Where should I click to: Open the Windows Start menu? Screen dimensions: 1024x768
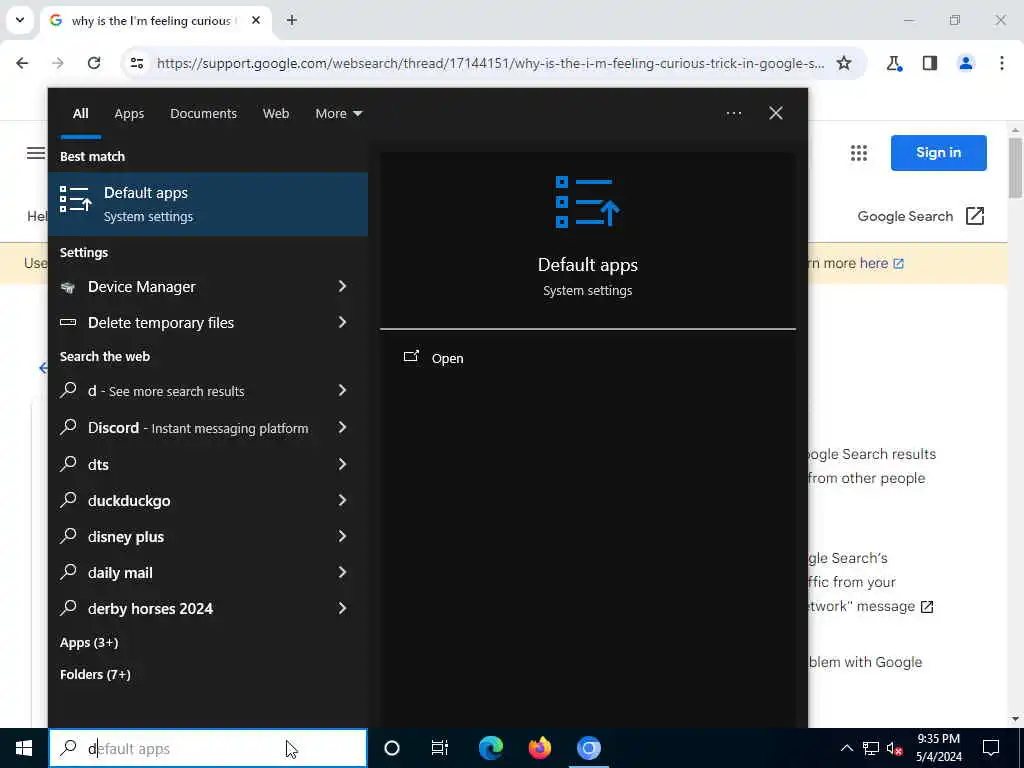(24, 748)
